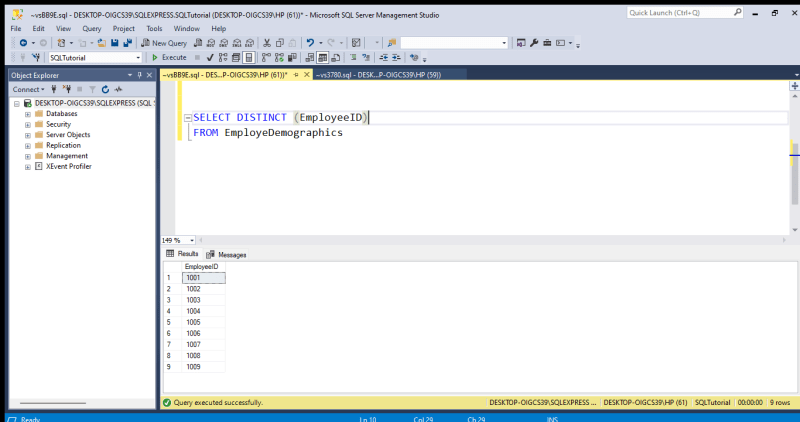Select result cell 1005

[204, 322]
